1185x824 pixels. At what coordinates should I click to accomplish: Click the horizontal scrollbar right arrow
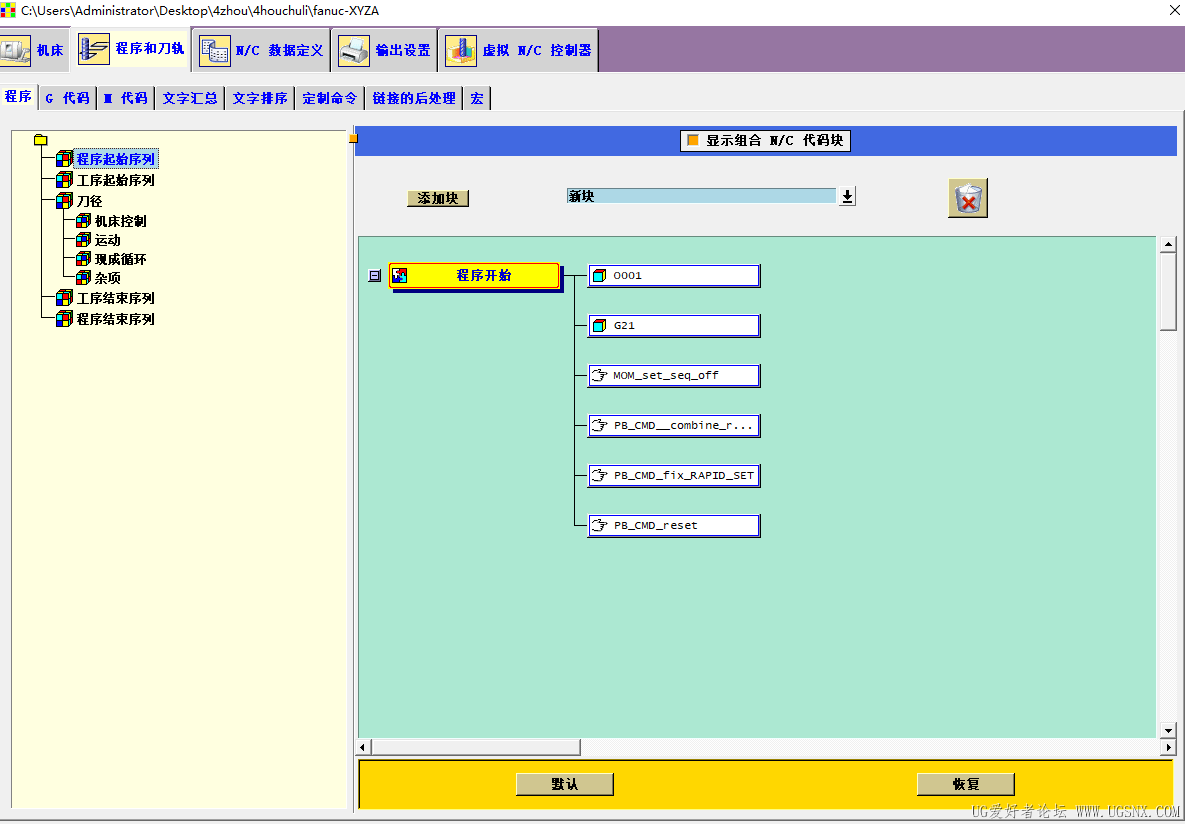click(x=1169, y=747)
